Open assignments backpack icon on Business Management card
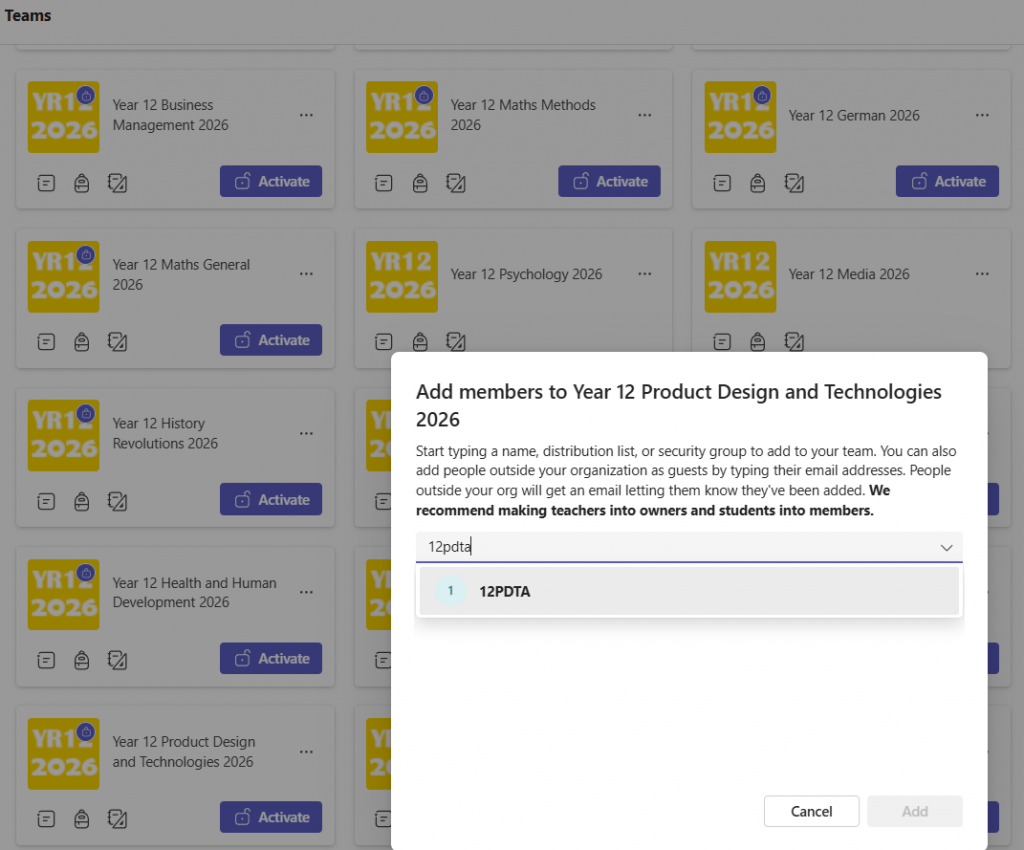 (82, 182)
